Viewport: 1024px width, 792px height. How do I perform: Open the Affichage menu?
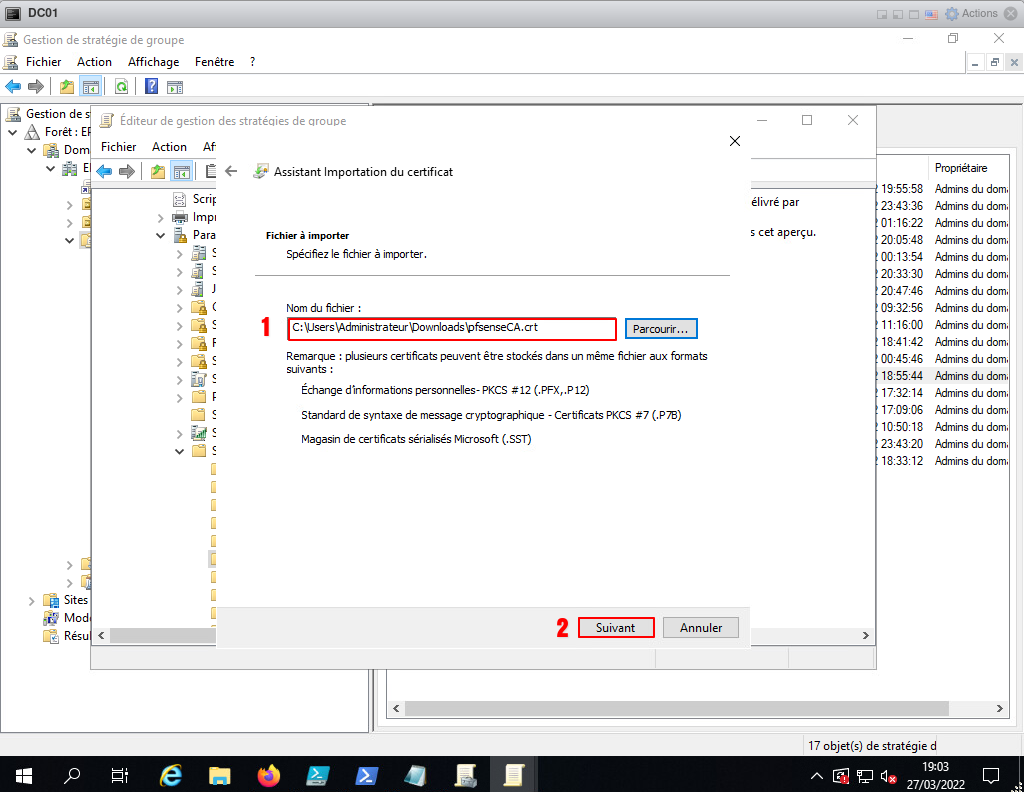(153, 62)
